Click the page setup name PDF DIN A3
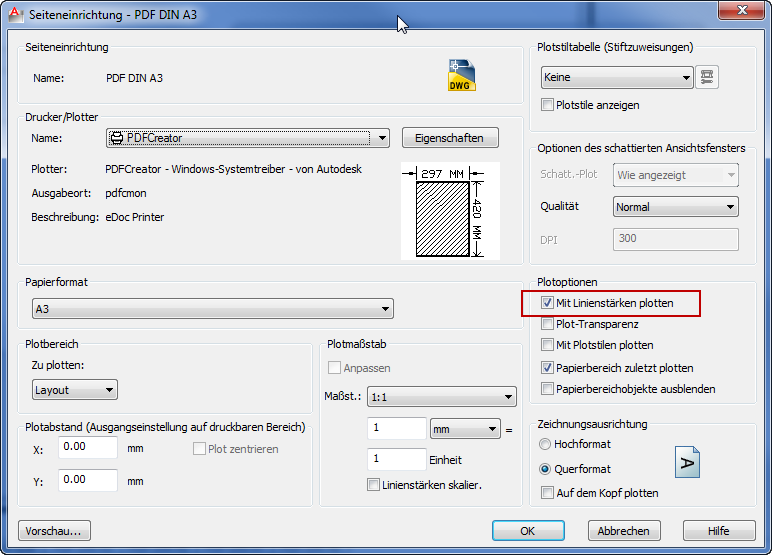Image resolution: width=772 pixels, height=555 pixels. point(134,78)
